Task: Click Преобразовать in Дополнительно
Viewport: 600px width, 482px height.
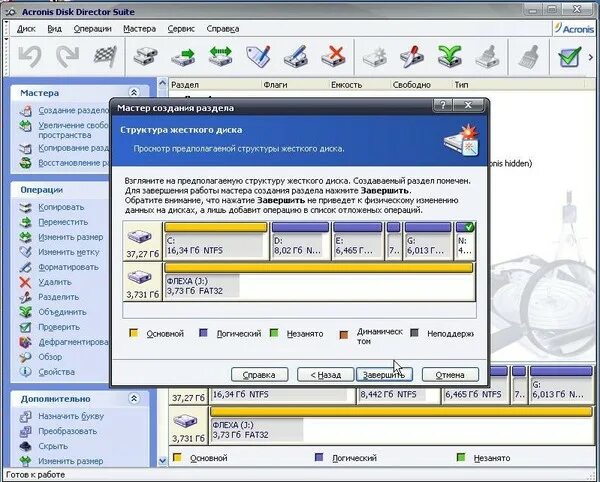Action: click(x=67, y=431)
